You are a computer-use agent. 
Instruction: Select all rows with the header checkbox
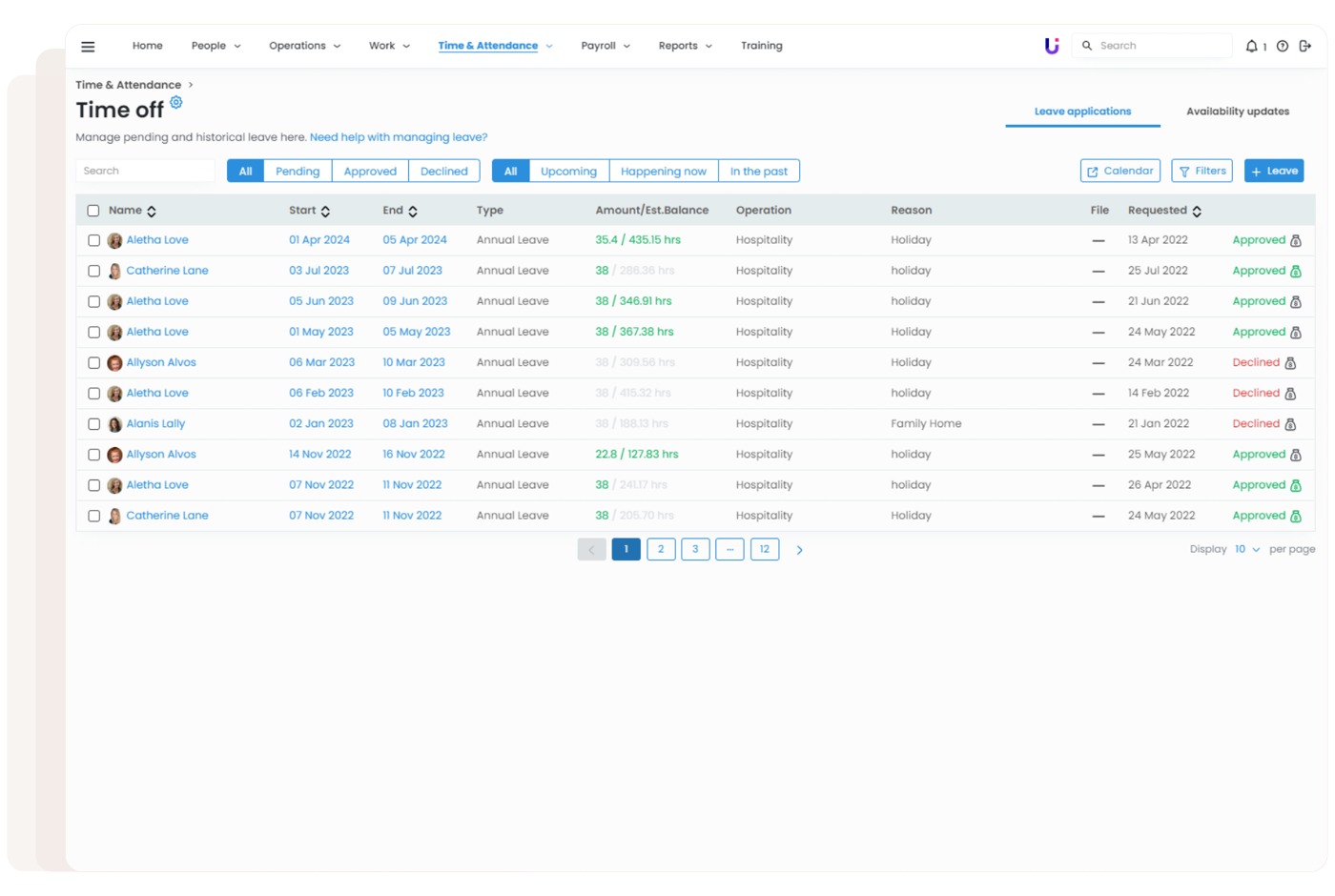tap(92, 210)
